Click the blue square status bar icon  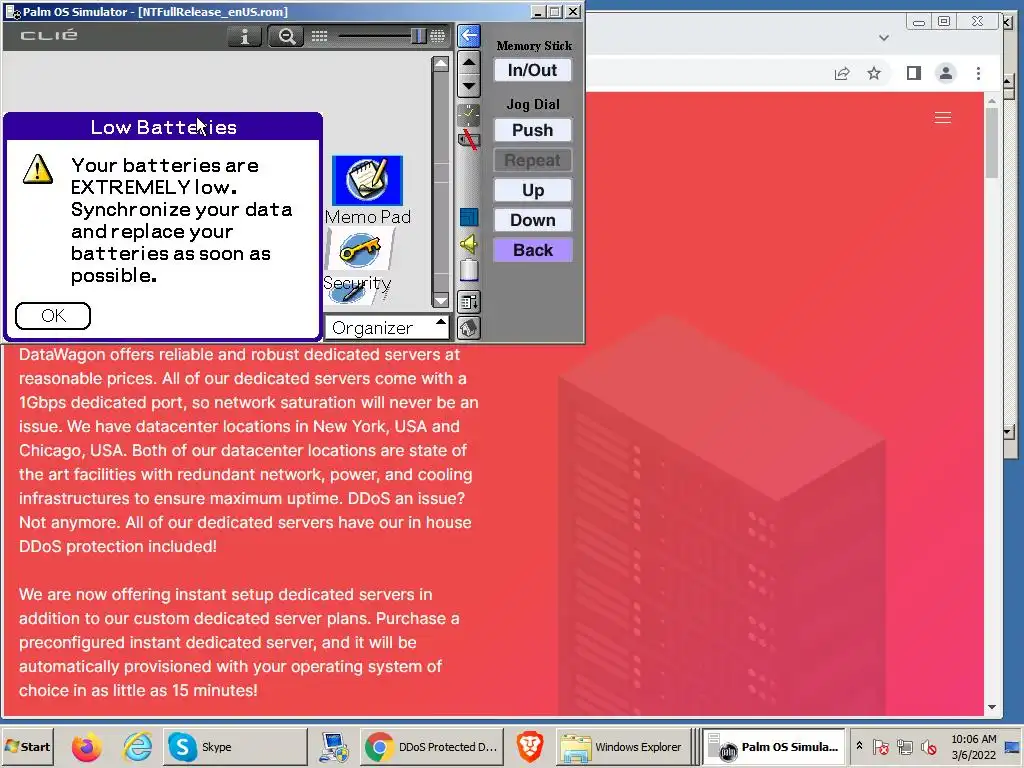[469, 216]
